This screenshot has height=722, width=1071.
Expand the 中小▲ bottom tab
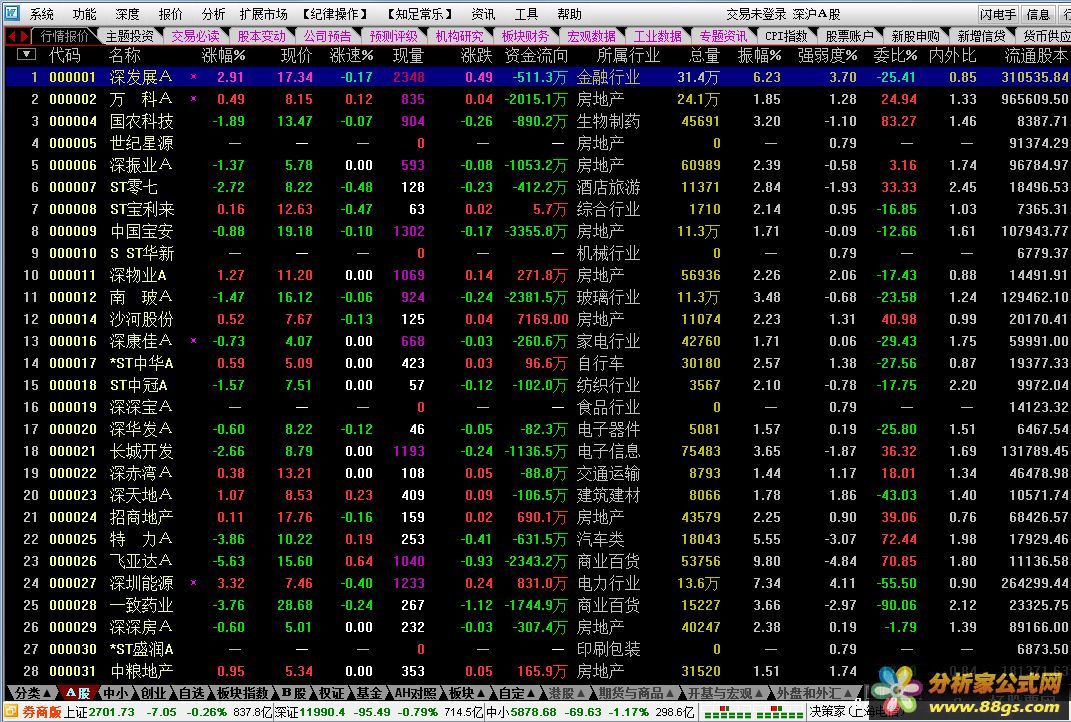click(115, 693)
